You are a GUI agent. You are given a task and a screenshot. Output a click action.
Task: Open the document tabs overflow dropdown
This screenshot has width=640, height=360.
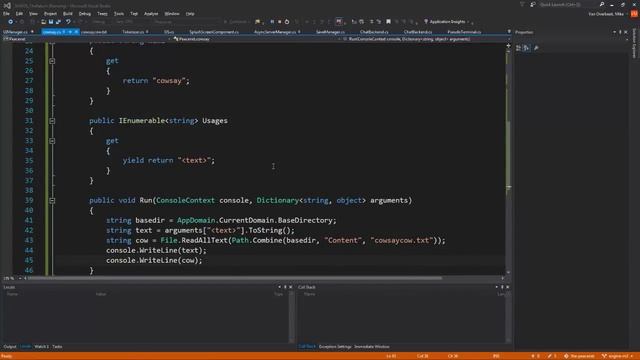[x=509, y=32]
